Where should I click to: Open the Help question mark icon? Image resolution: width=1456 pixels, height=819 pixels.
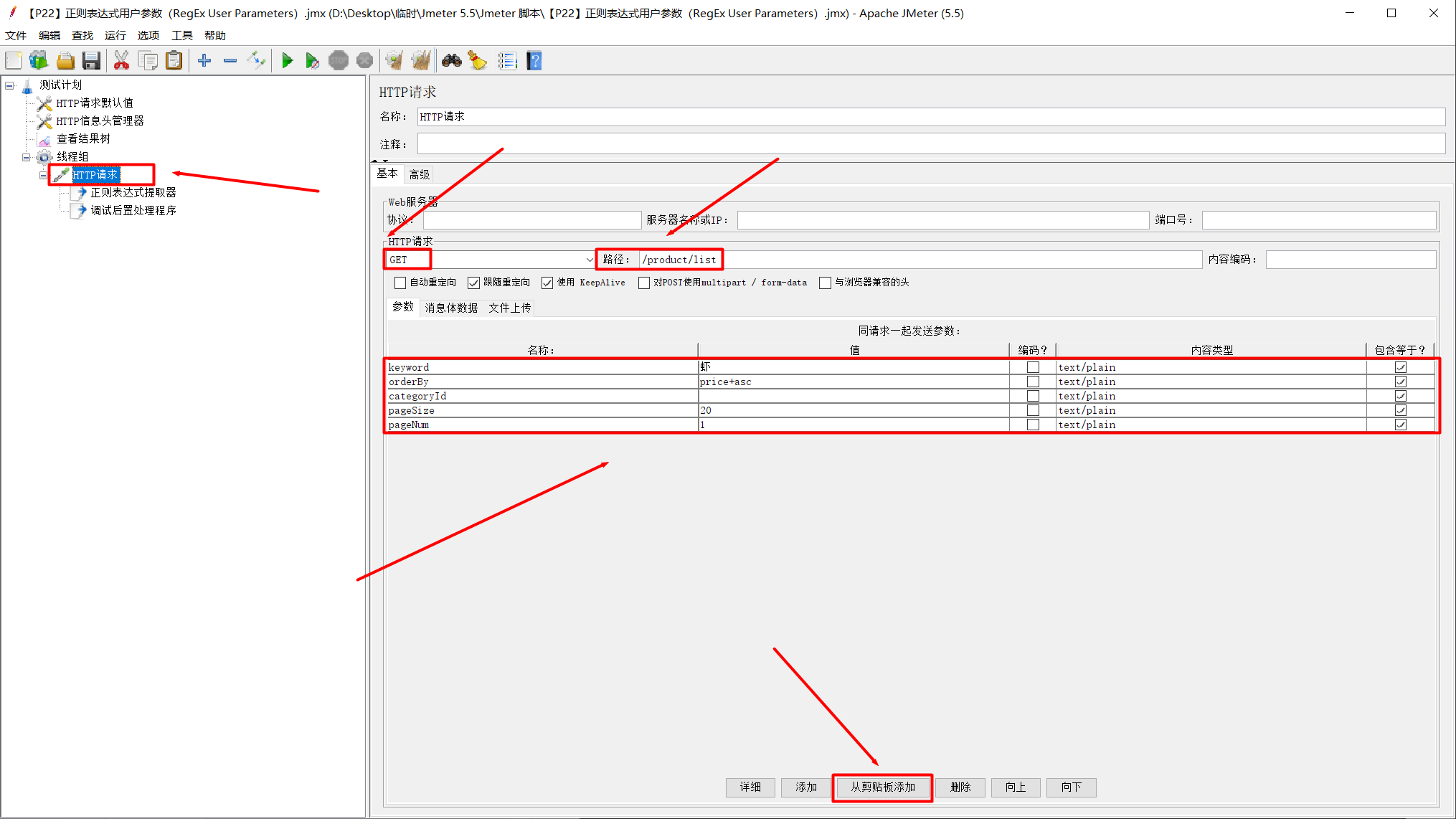(x=534, y=61)
